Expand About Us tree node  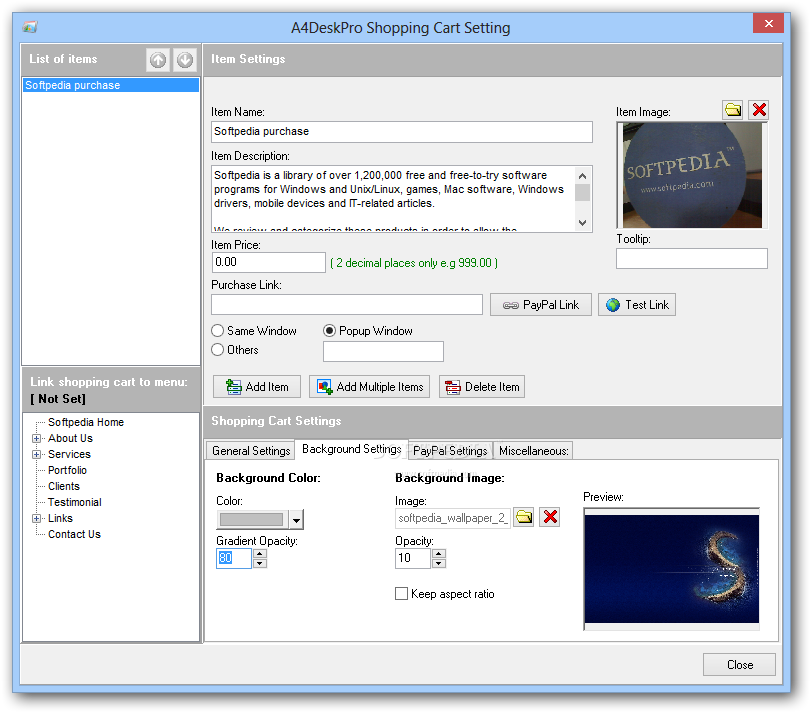(36, 438)
